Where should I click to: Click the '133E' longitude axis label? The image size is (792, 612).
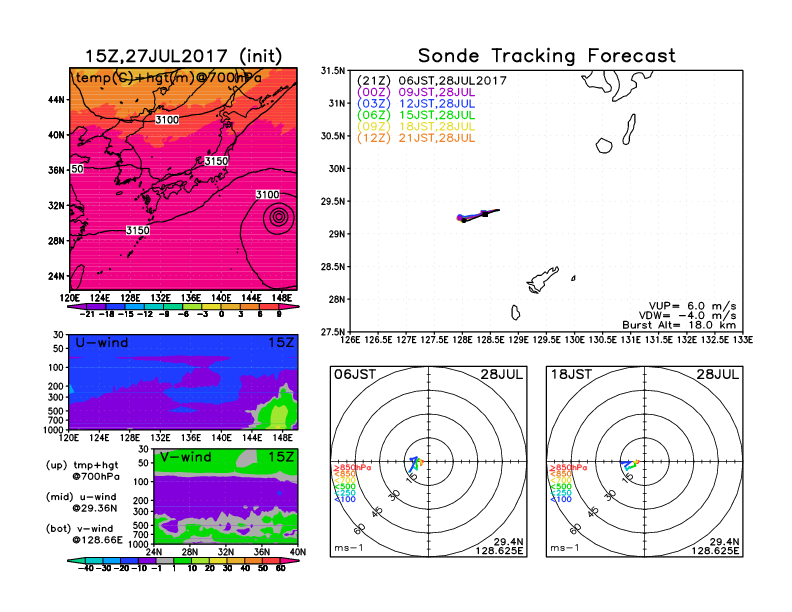pyautogui.click(x=742, y=340)
